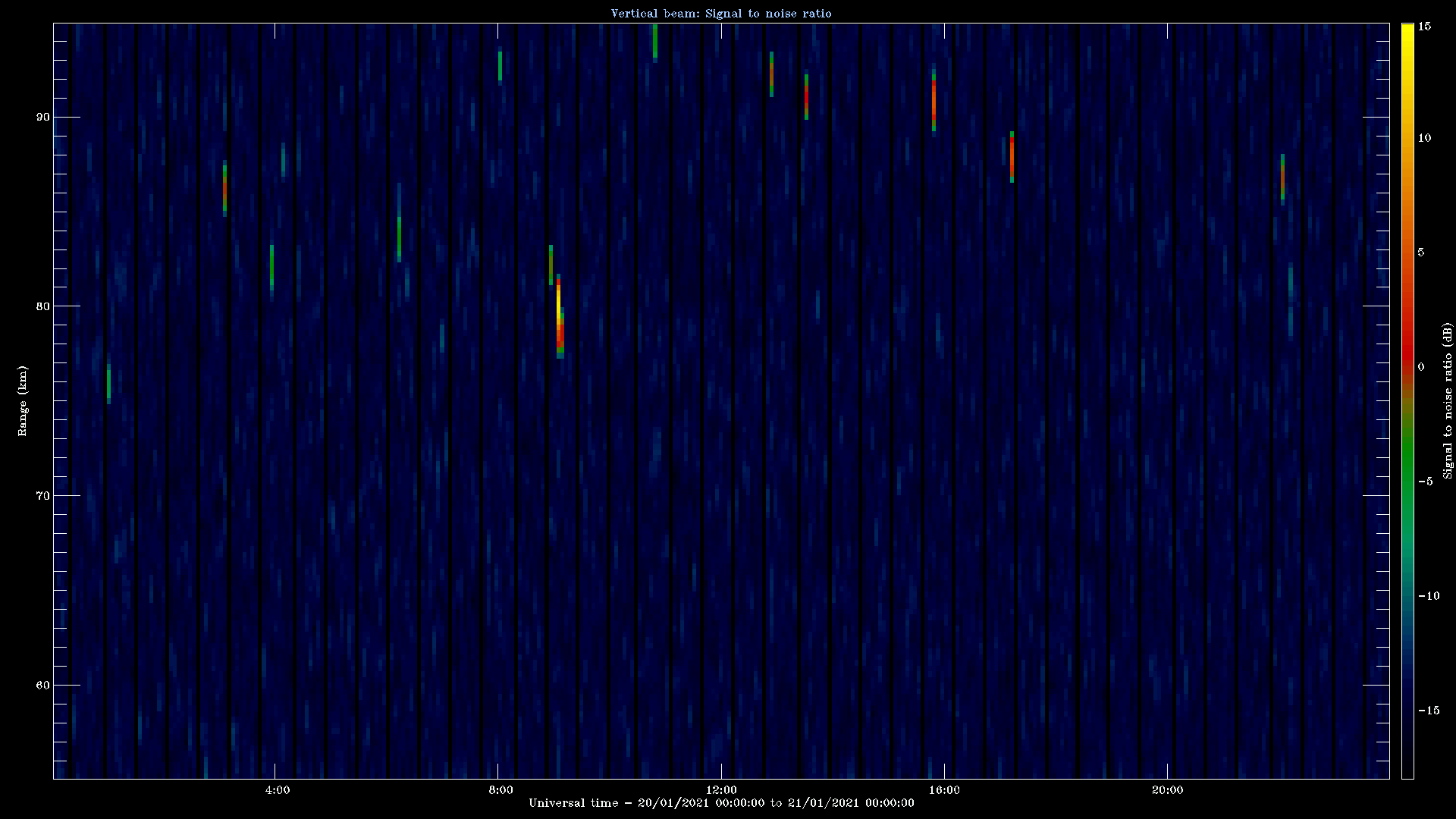Click the bright yellow echo near 80 km

coord(559,306)
